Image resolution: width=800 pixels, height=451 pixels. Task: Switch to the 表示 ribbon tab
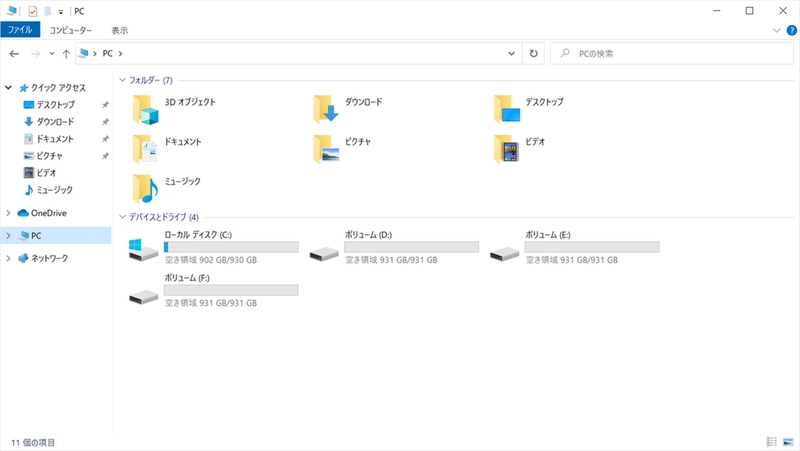[x=120, y=31]
